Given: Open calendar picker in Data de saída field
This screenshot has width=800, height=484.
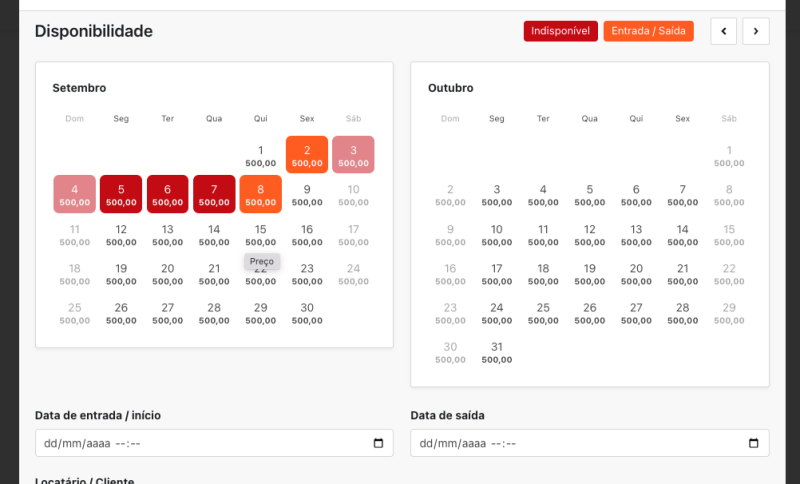Looking at the screenshot, I should point(754,443).
